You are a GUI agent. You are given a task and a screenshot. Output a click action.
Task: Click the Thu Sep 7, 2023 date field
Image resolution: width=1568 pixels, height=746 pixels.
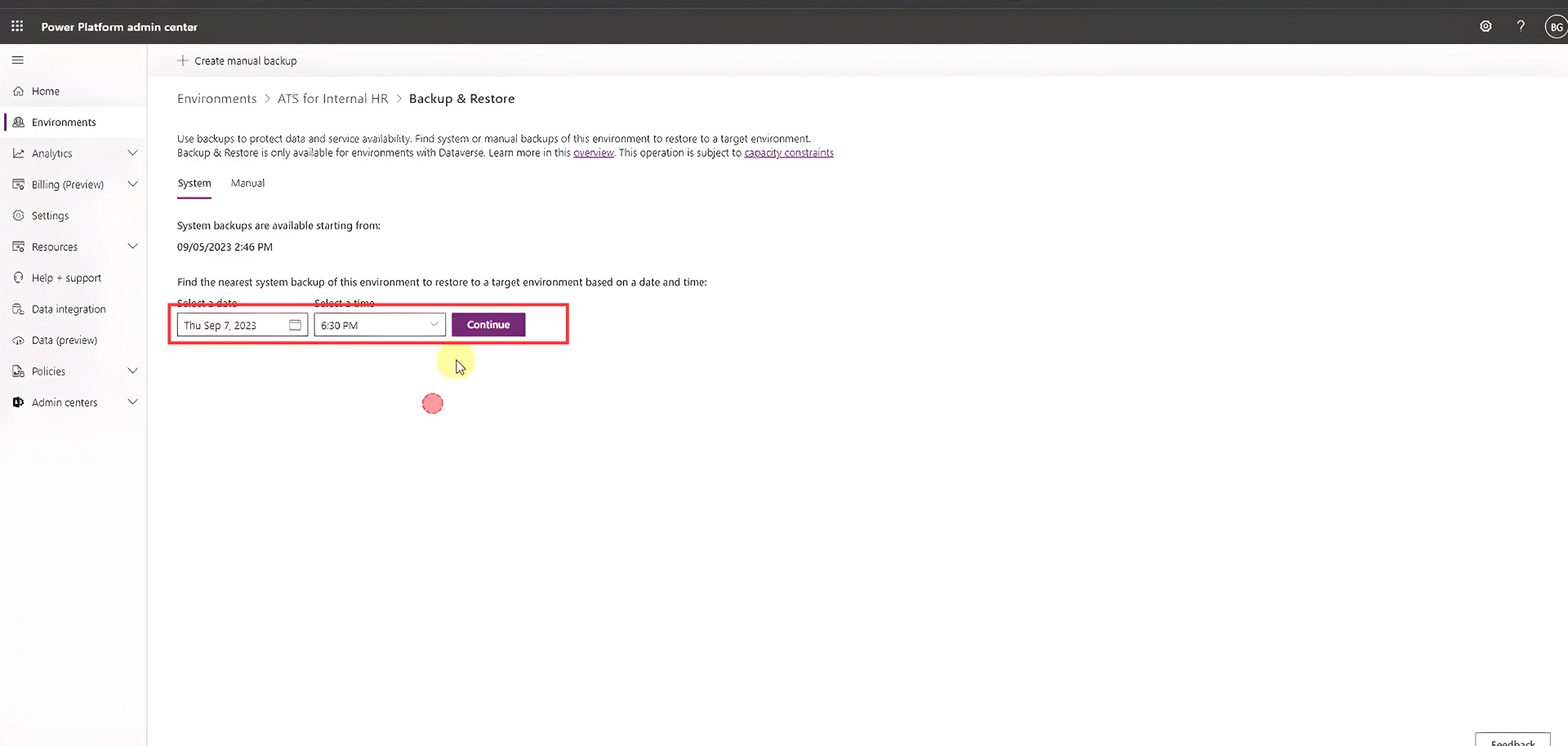point(242,325)
